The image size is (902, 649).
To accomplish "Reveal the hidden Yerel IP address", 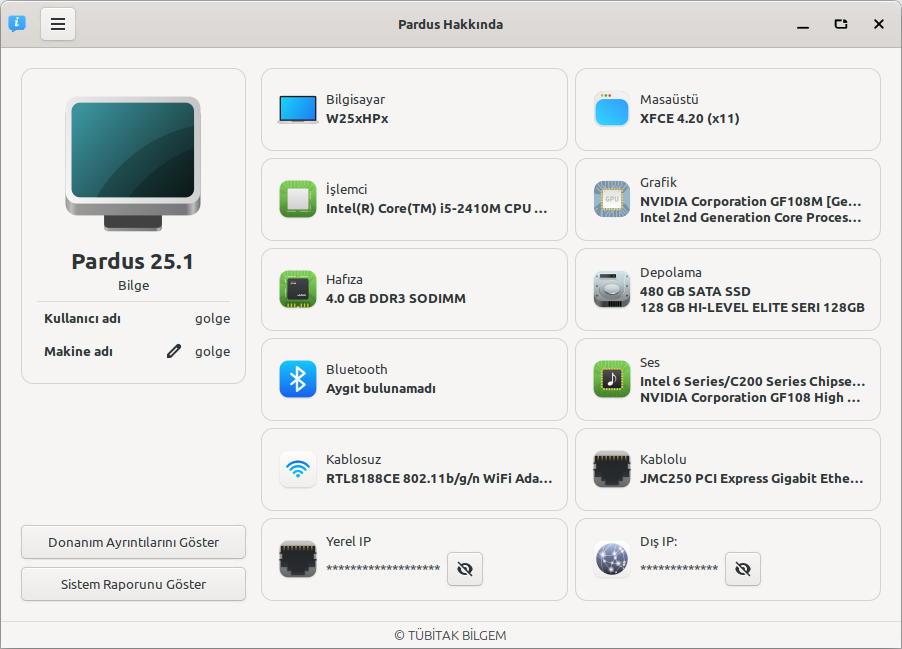I will click(x=464, y=569).
